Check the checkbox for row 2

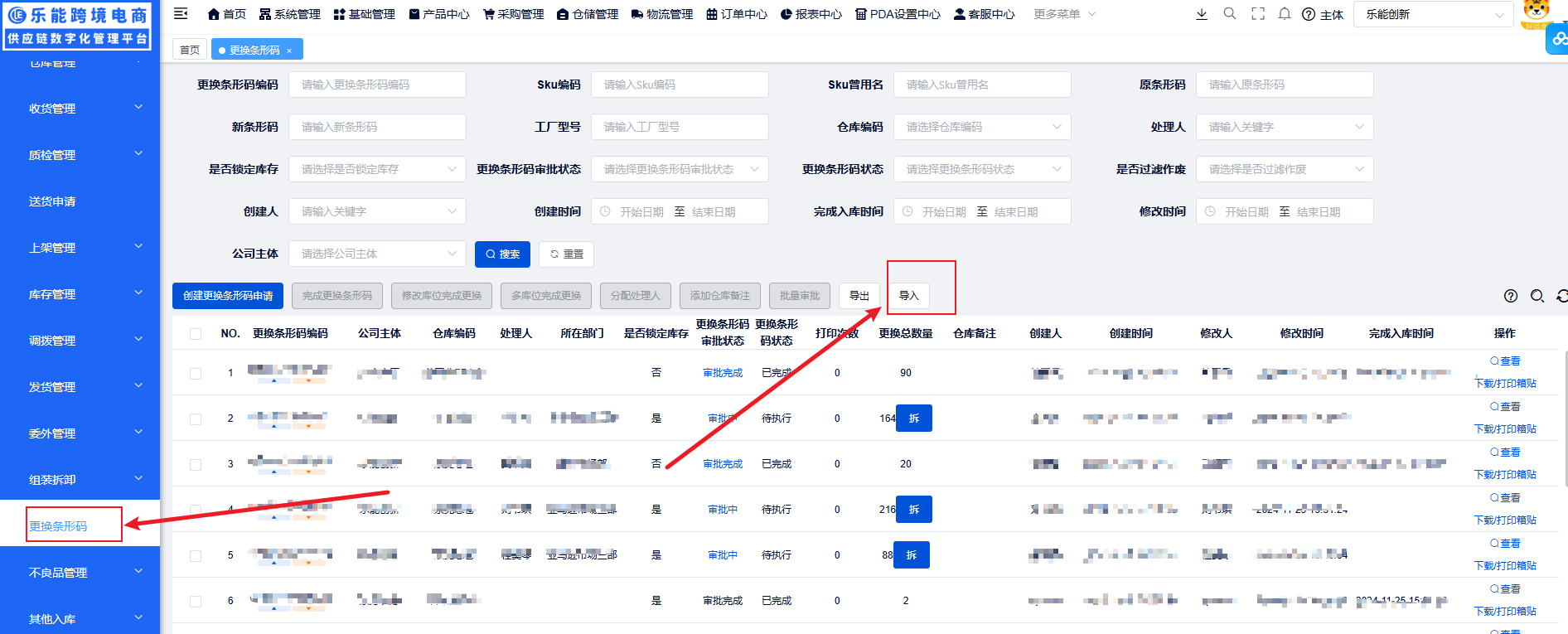pos(196,419)
